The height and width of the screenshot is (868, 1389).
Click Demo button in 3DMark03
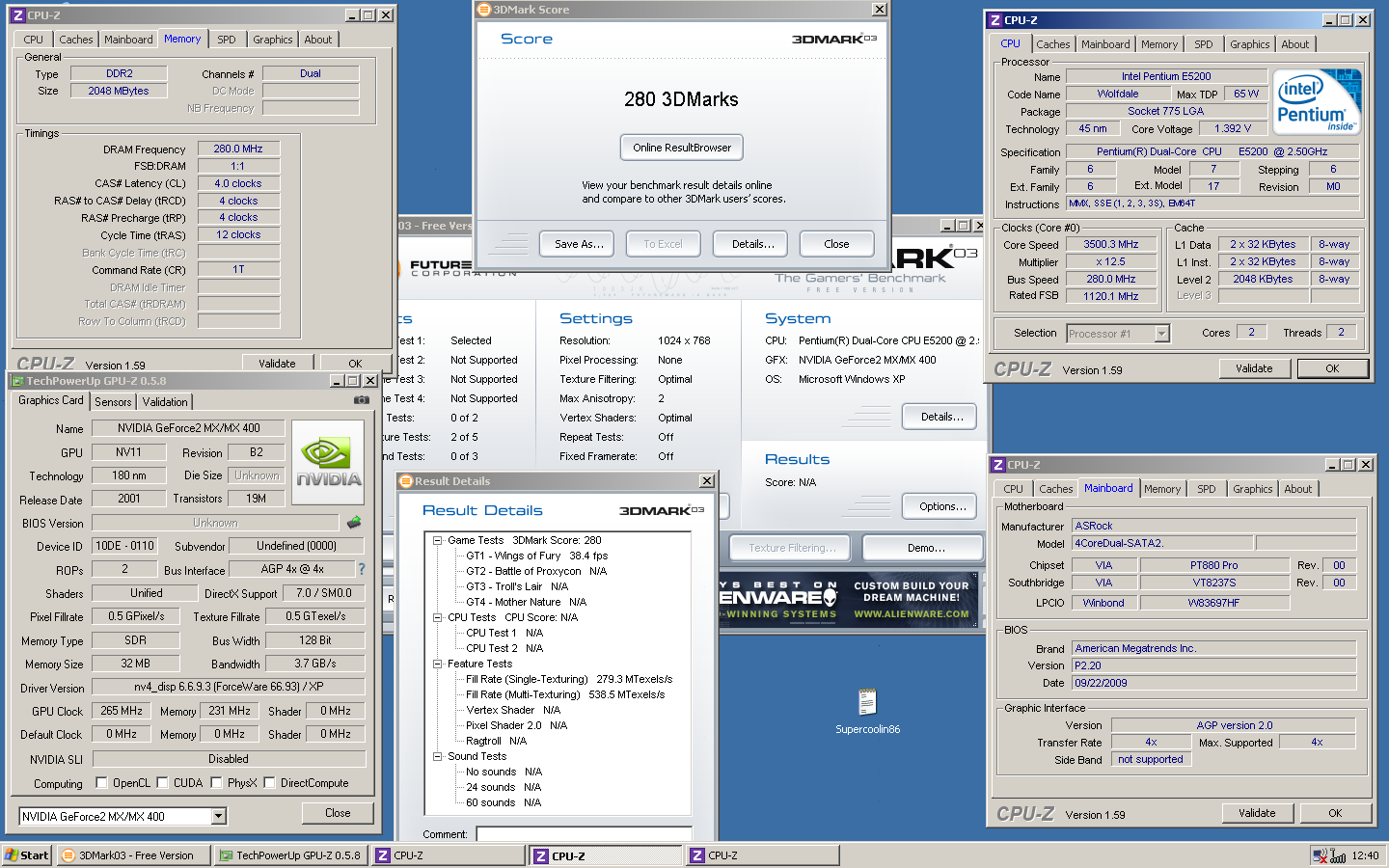[x=923, y=548]
